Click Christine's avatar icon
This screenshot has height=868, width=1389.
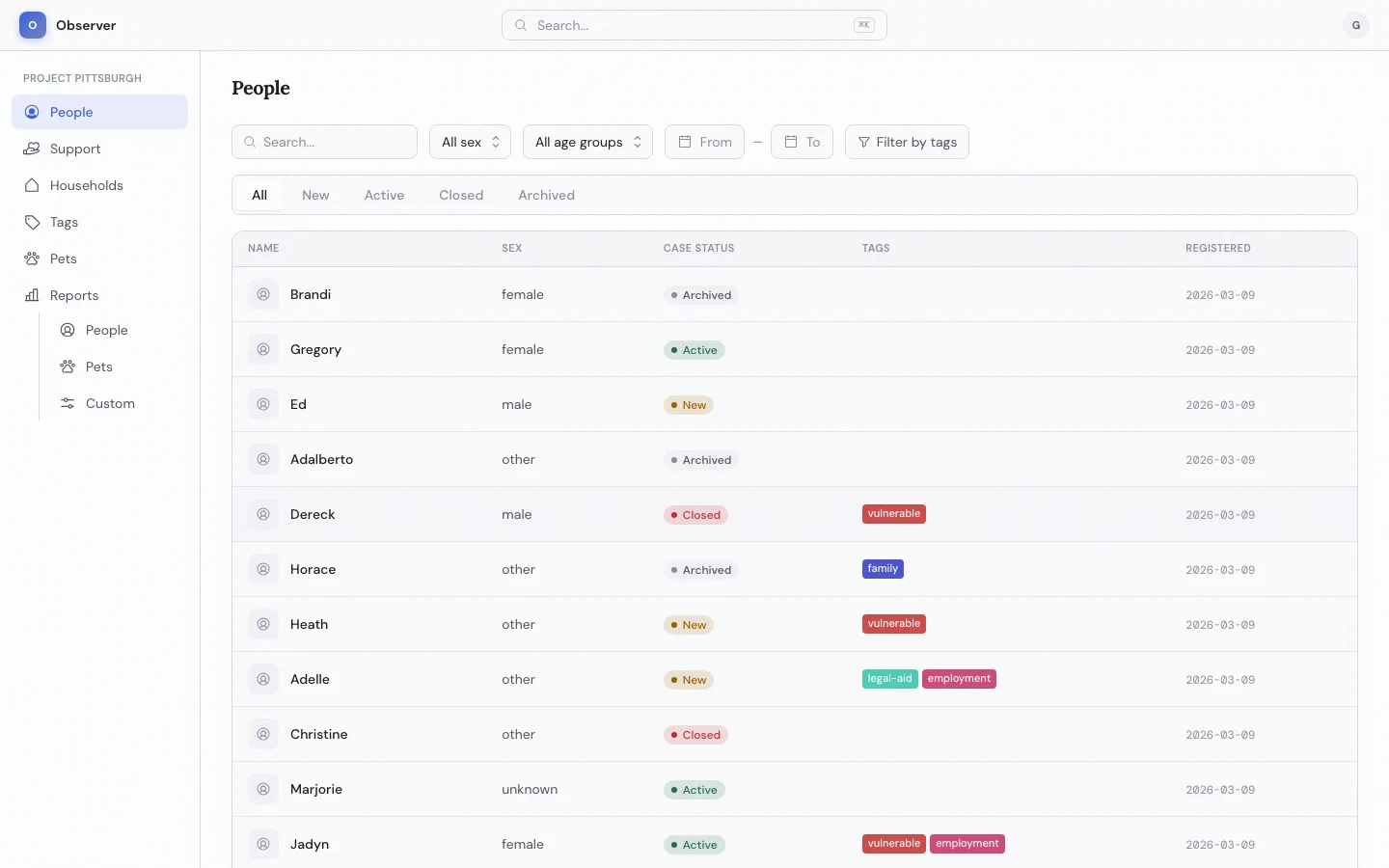pos(263,734)
